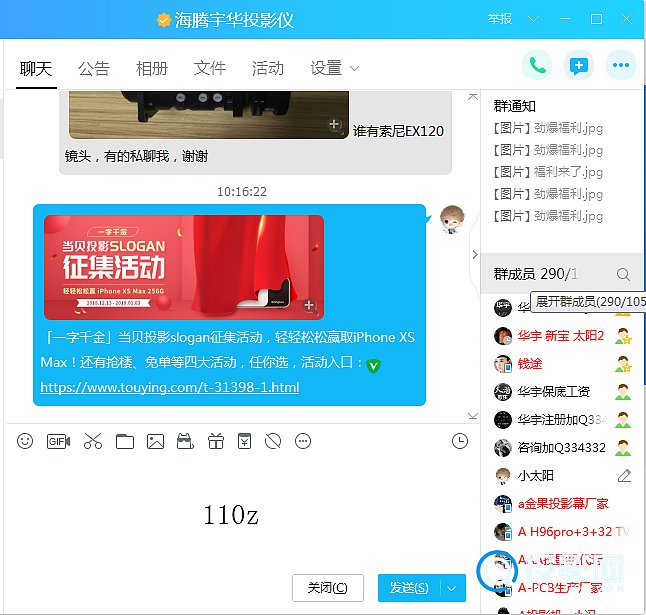Open the title bar dropdown arrow next to 举报
This screenshot has width=646, height=615.
point(534,19)
